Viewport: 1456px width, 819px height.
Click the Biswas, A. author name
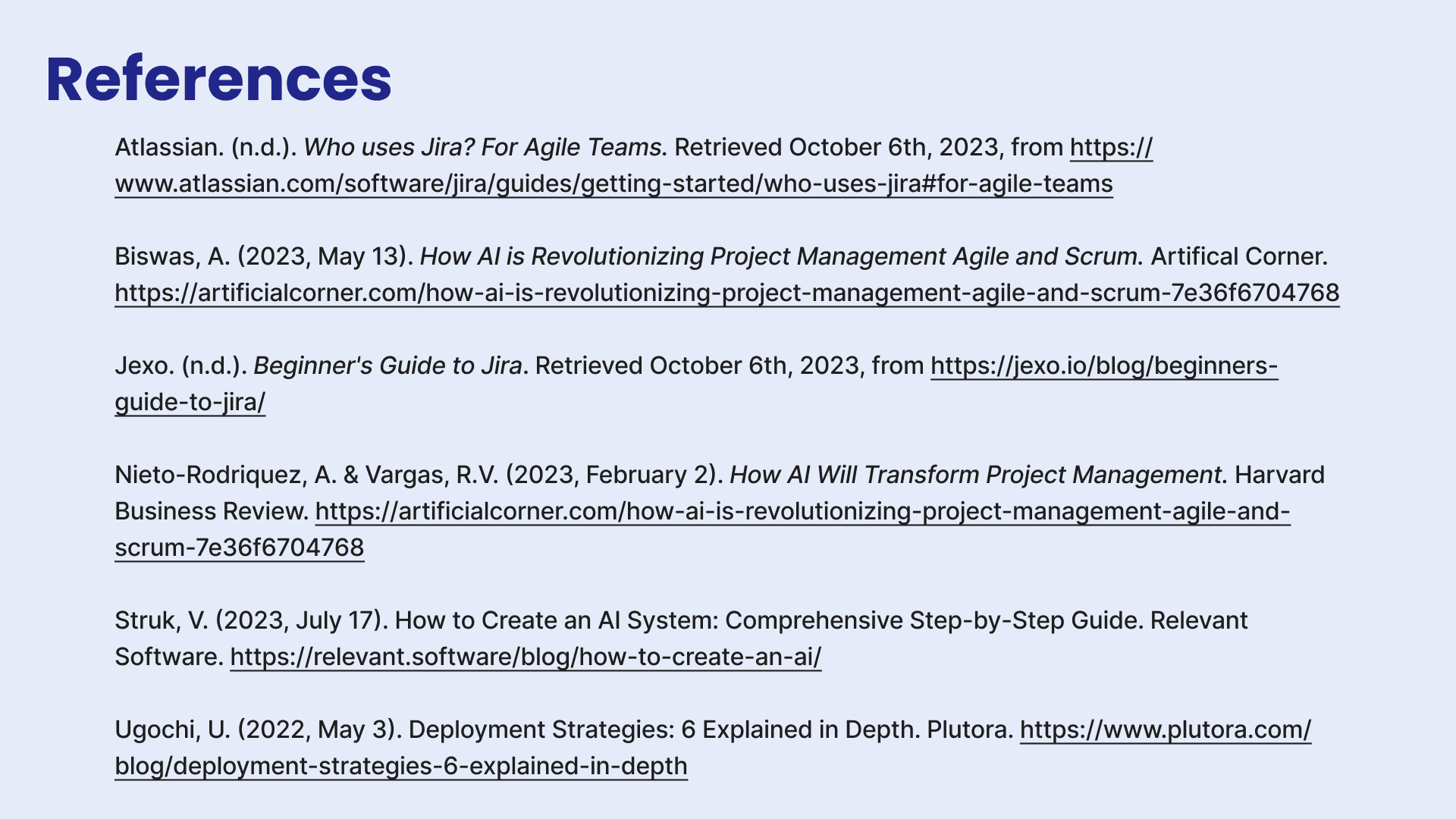(x=172, y=257)
